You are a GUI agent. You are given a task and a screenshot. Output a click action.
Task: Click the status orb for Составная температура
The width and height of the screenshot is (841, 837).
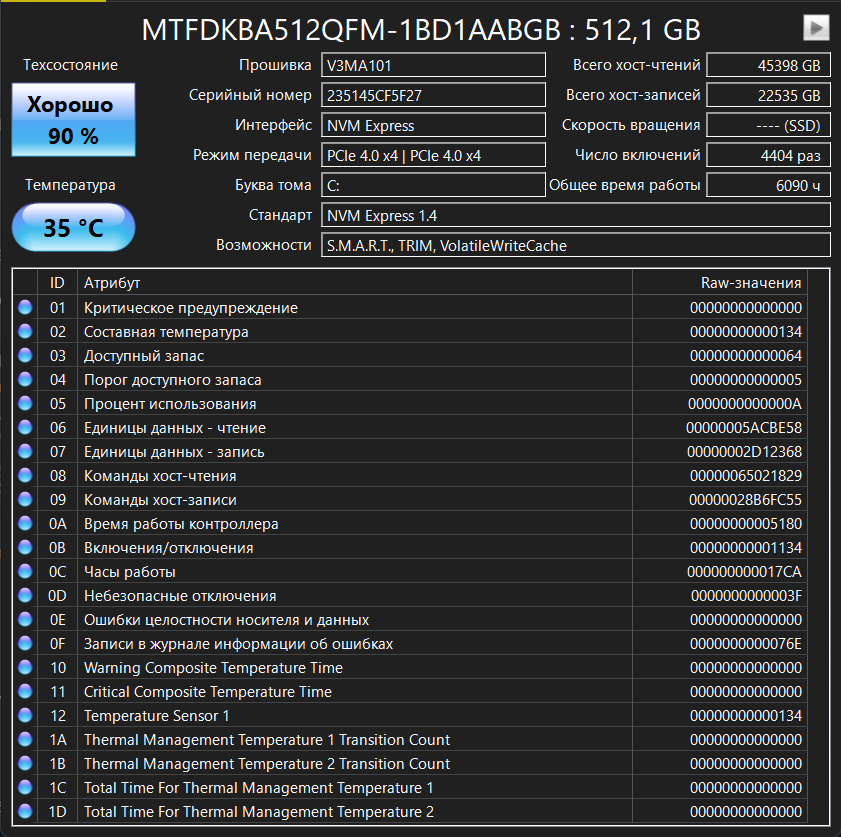click(x=25, y=332)
